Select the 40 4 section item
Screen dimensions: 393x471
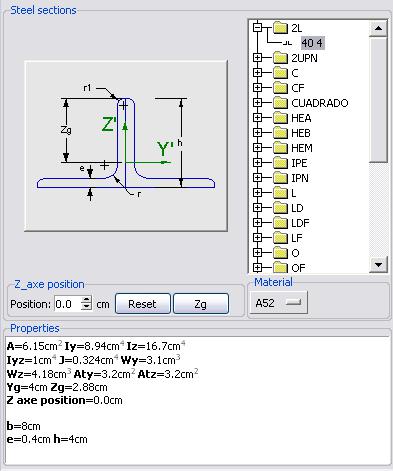(312, 43)
